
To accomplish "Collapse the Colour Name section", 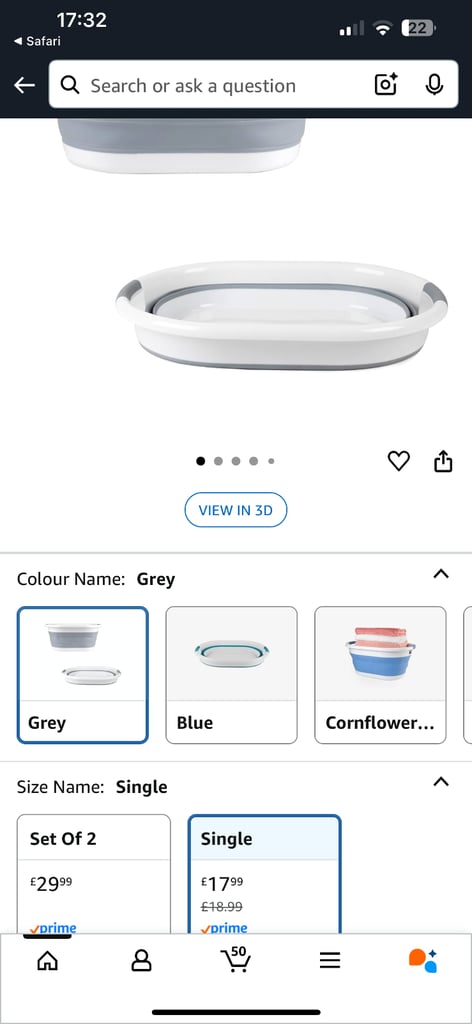I will (x=441, y=574).
